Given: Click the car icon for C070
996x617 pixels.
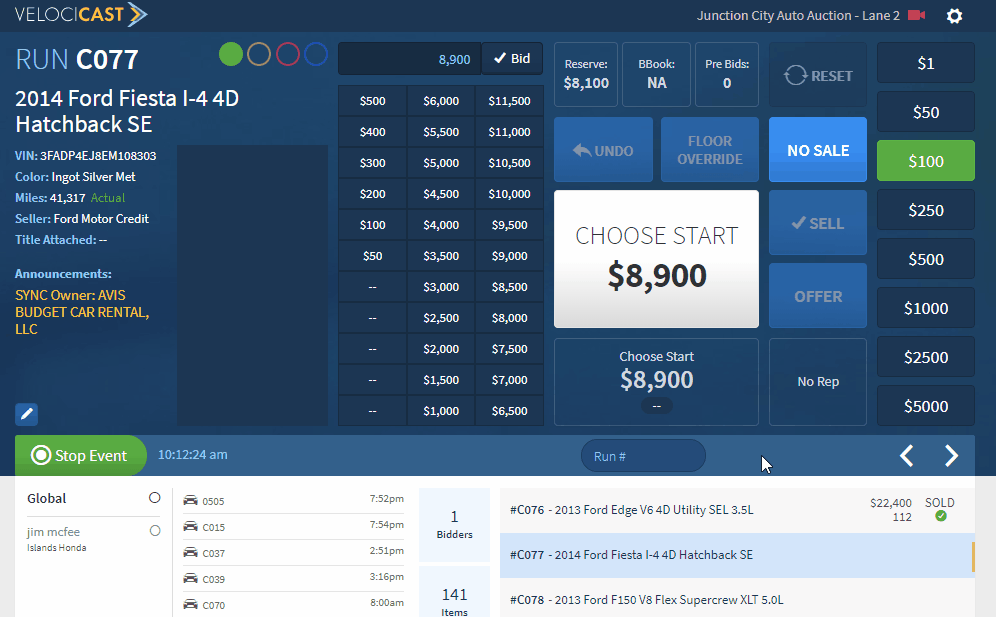Looking at the screenshot, I should click(x=190, y=605).
